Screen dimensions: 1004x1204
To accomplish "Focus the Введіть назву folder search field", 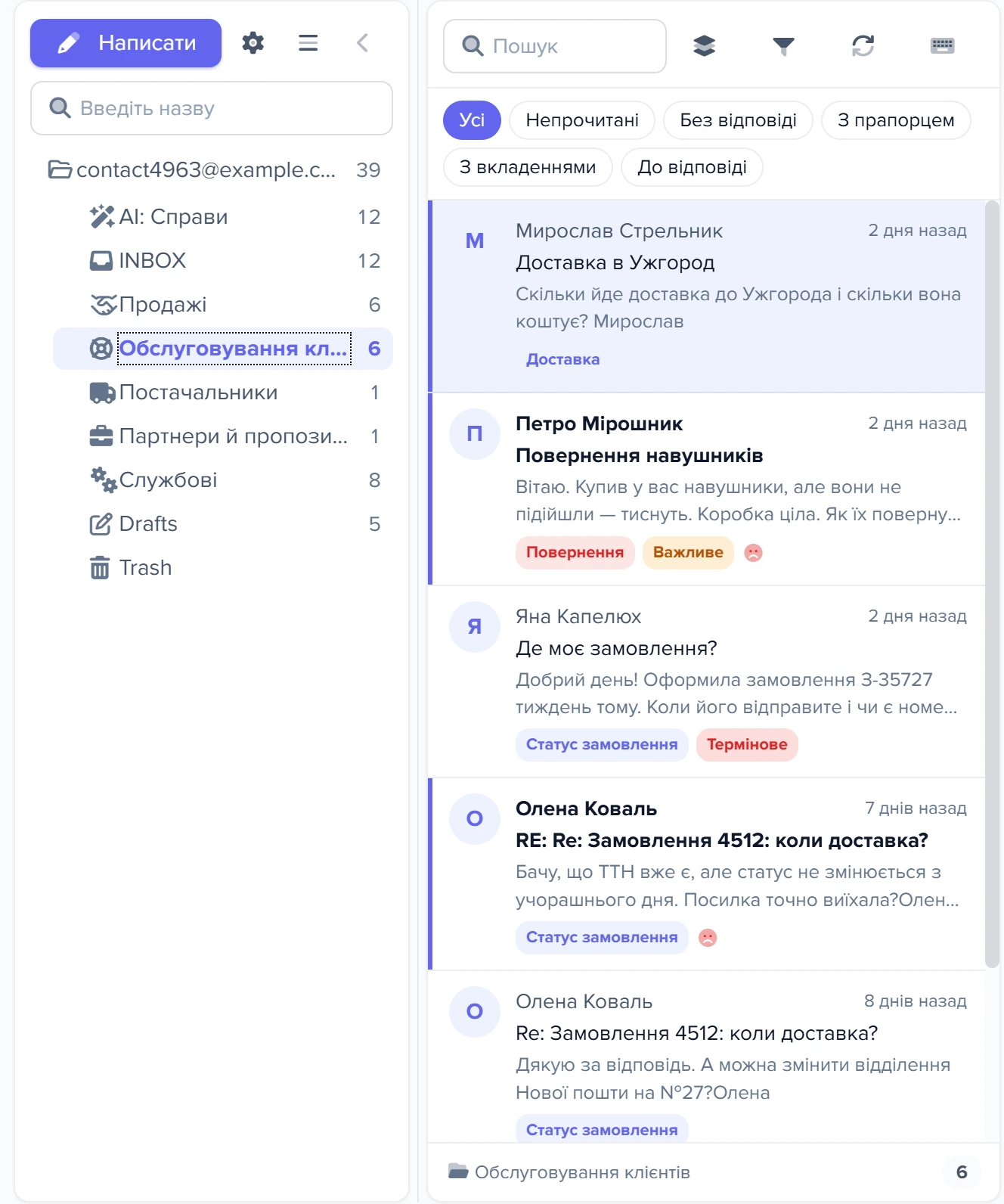I will click(x=212, y=108).
